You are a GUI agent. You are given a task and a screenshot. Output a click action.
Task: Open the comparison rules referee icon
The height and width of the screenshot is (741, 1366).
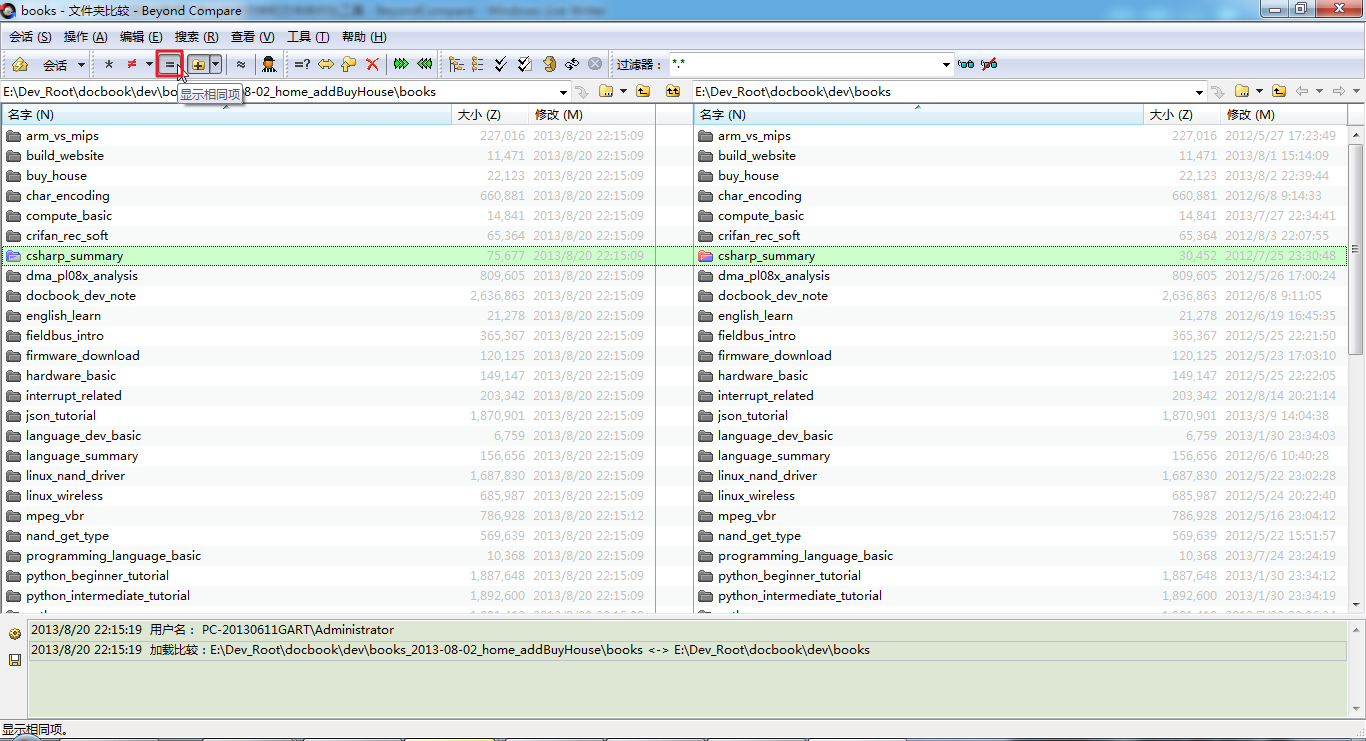pyautogui.click(x=269, y=65)
